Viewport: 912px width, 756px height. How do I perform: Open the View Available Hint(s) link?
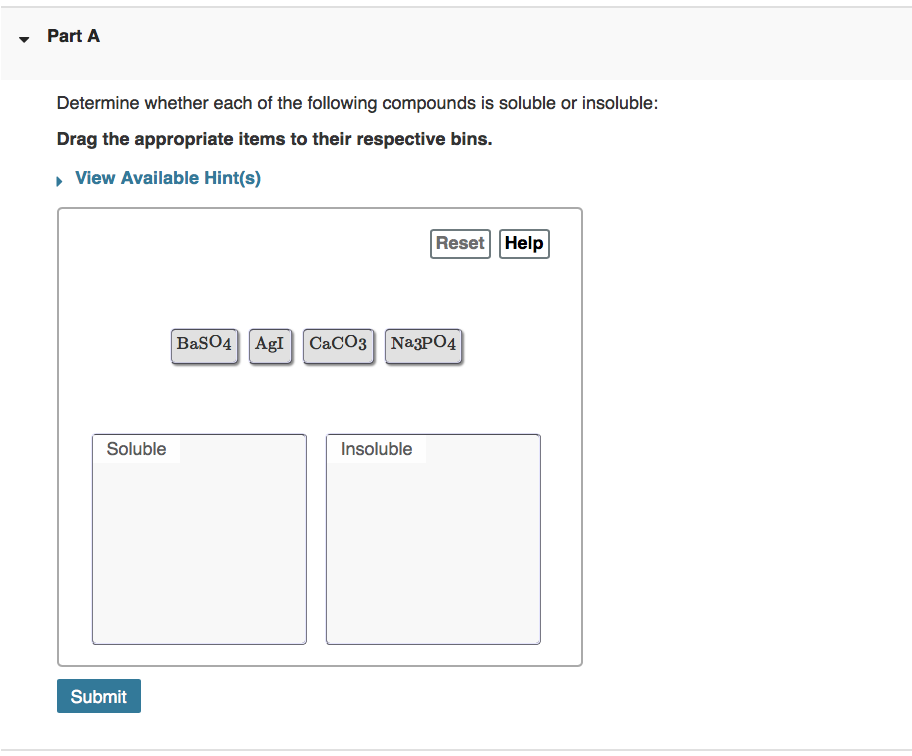[167, 177]
